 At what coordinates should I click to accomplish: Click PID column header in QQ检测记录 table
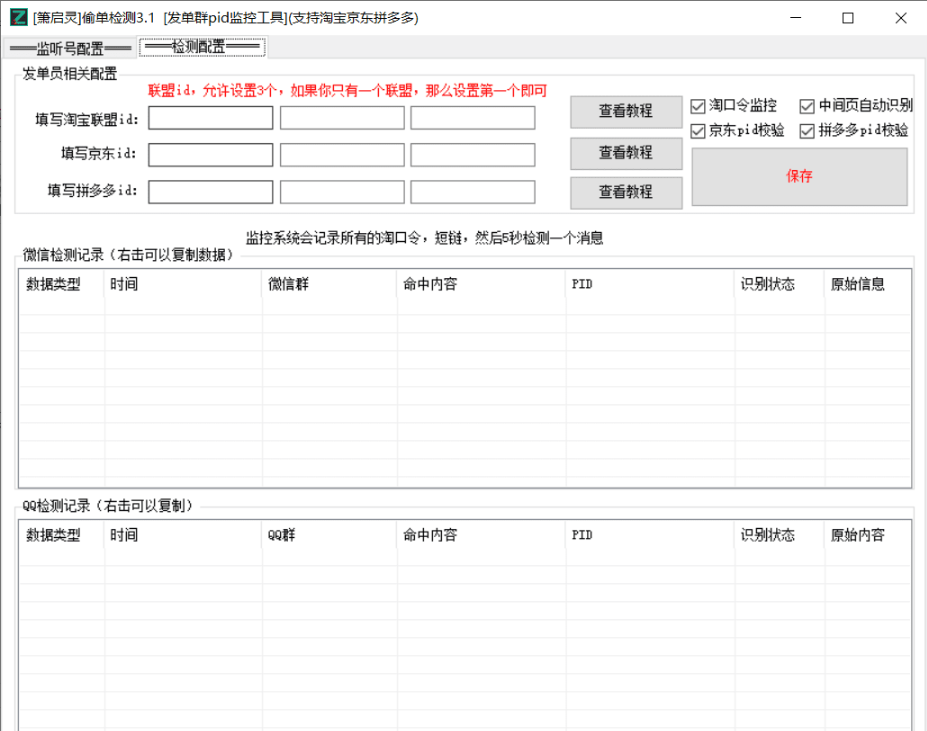650,535
